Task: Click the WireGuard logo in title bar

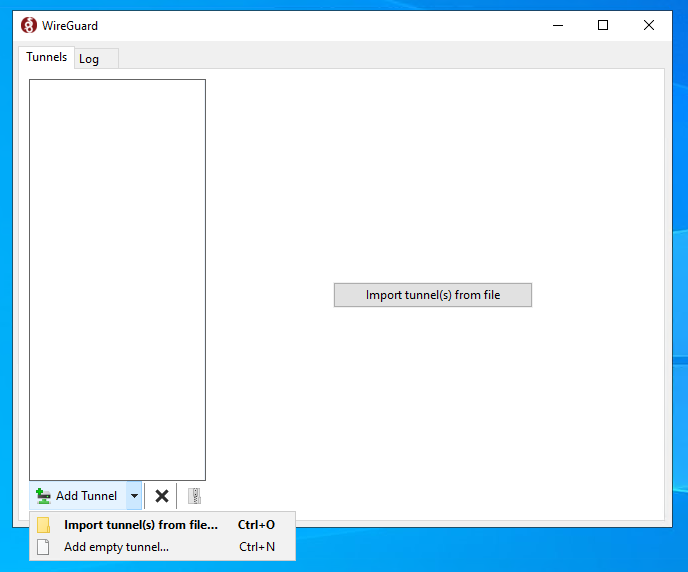Action: tap(29, 25)
